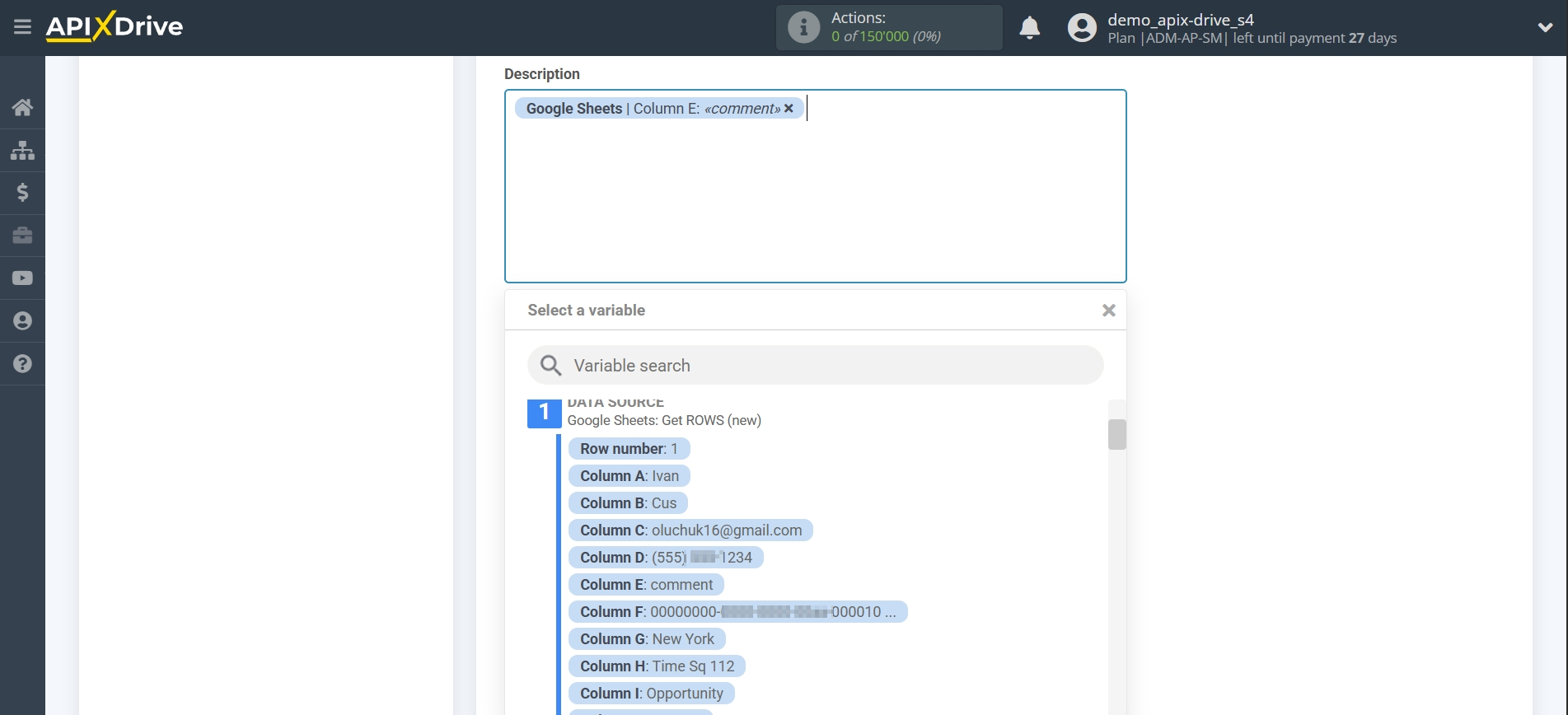Click Google Sheets: Get ROWS (new) label

tap(664, 420)
